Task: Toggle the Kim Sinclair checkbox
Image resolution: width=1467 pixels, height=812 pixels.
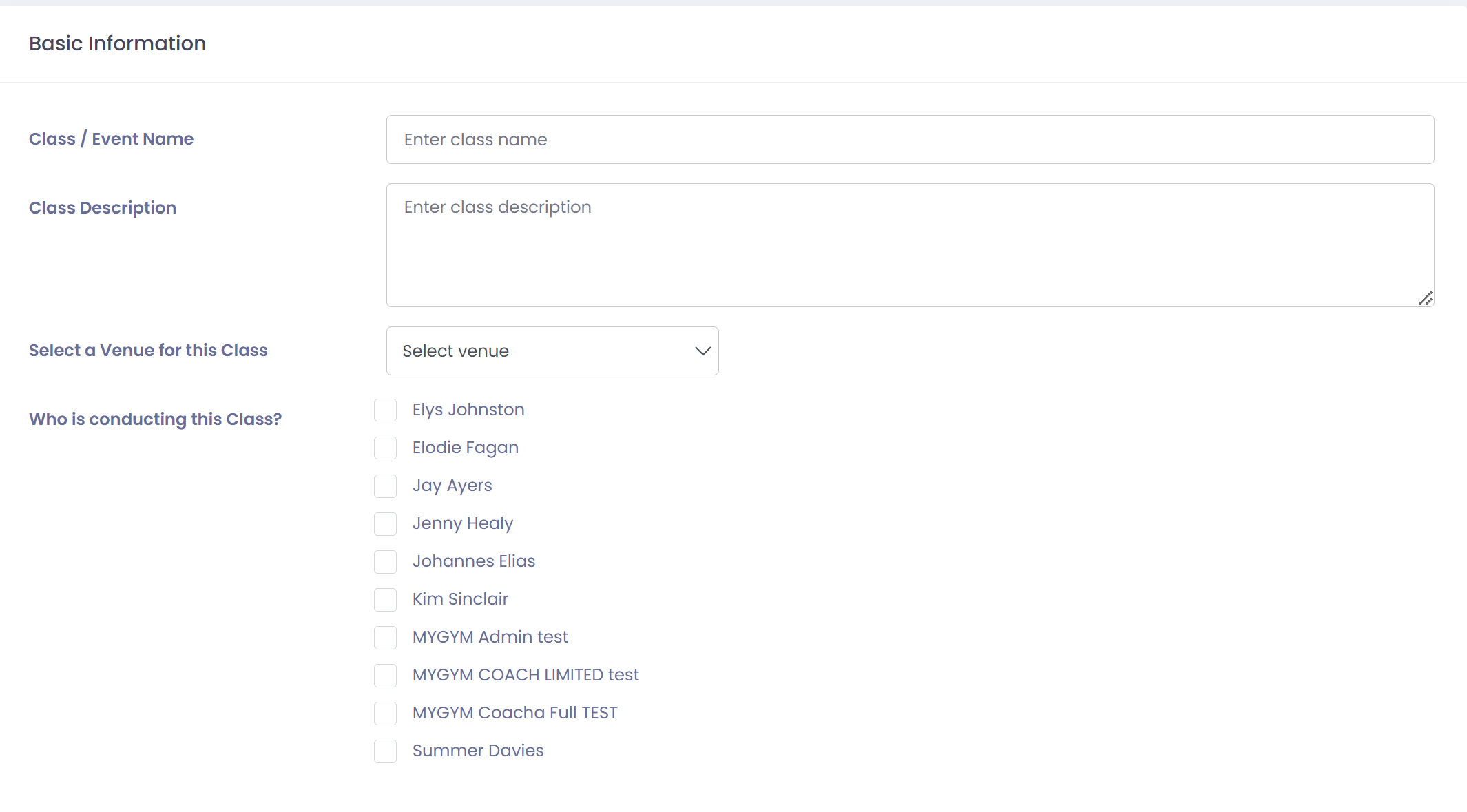Action: pos(385,600)
